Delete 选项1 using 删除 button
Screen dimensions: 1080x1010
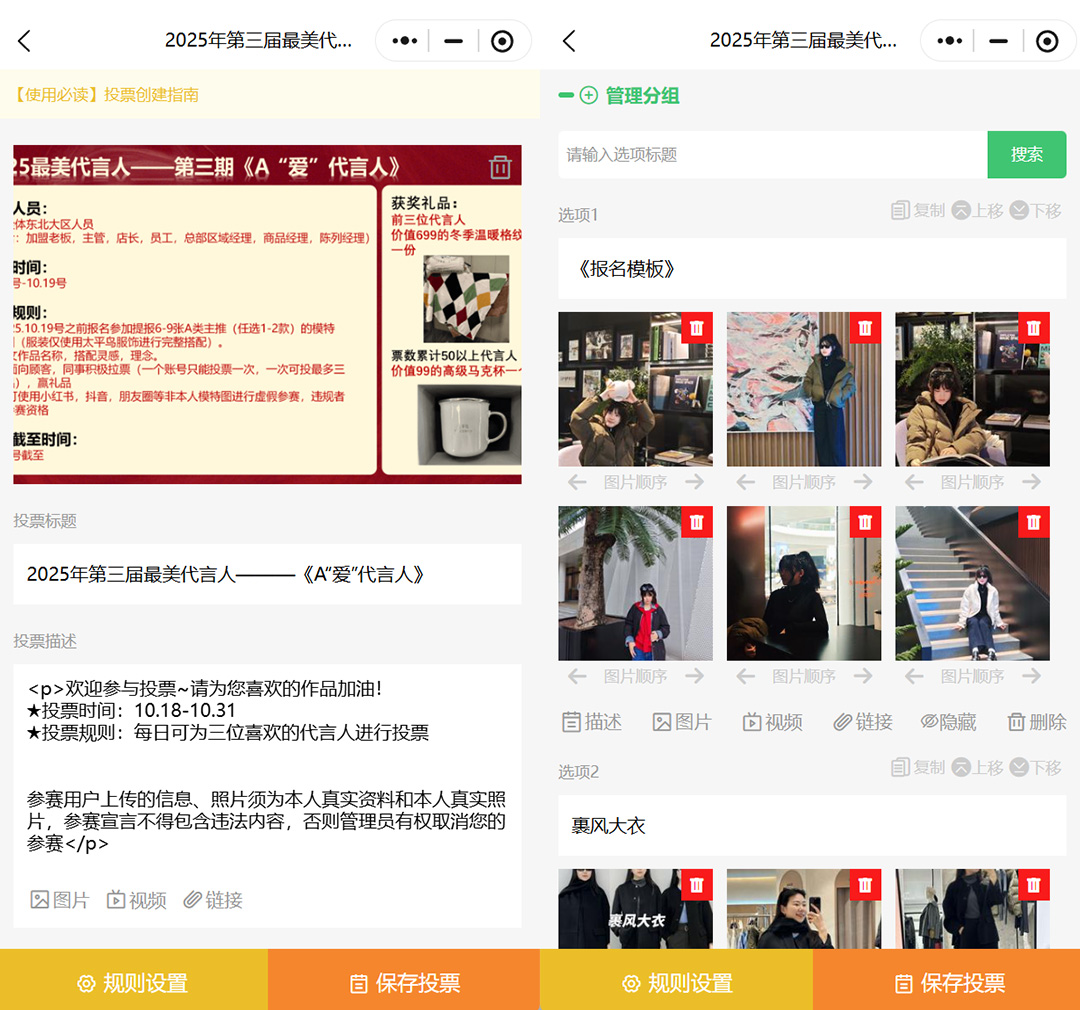tap(1036, 722)
